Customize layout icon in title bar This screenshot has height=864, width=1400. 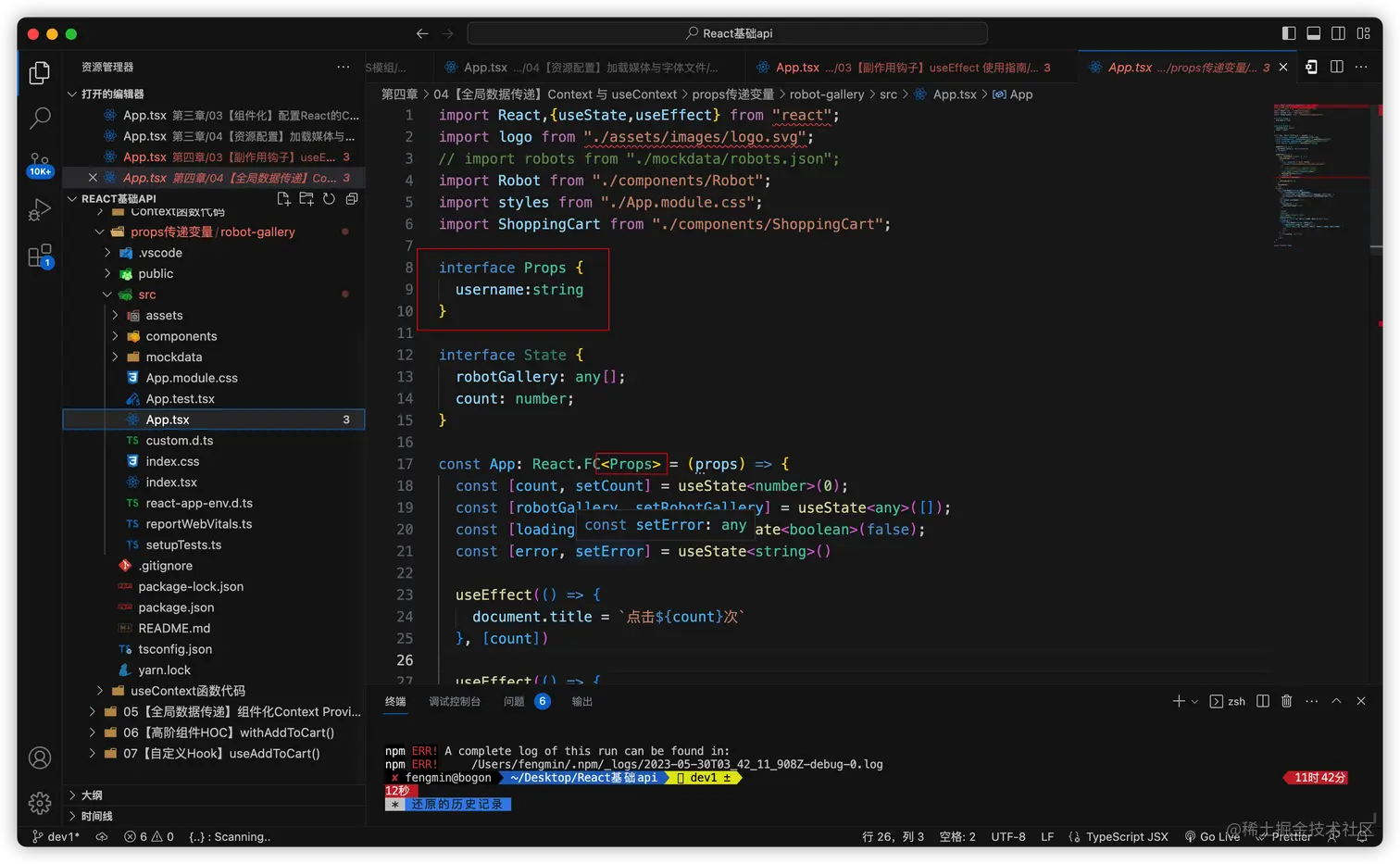point(1364,33)
